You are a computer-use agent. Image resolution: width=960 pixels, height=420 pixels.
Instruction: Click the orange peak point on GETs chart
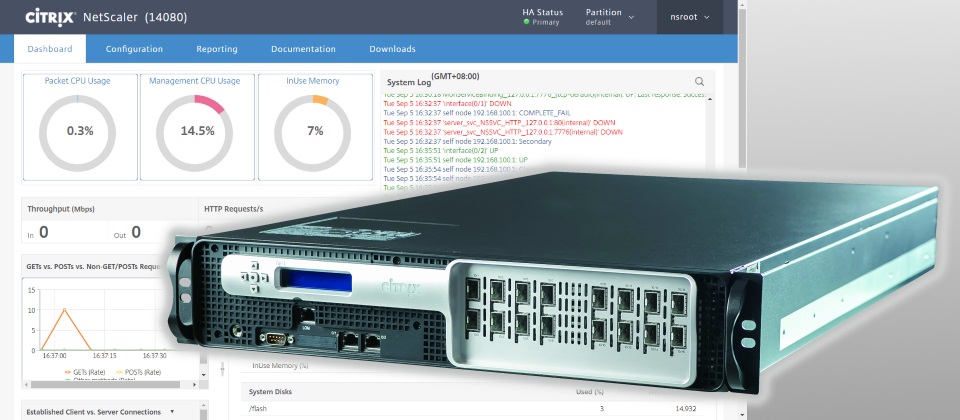(65, 310)
